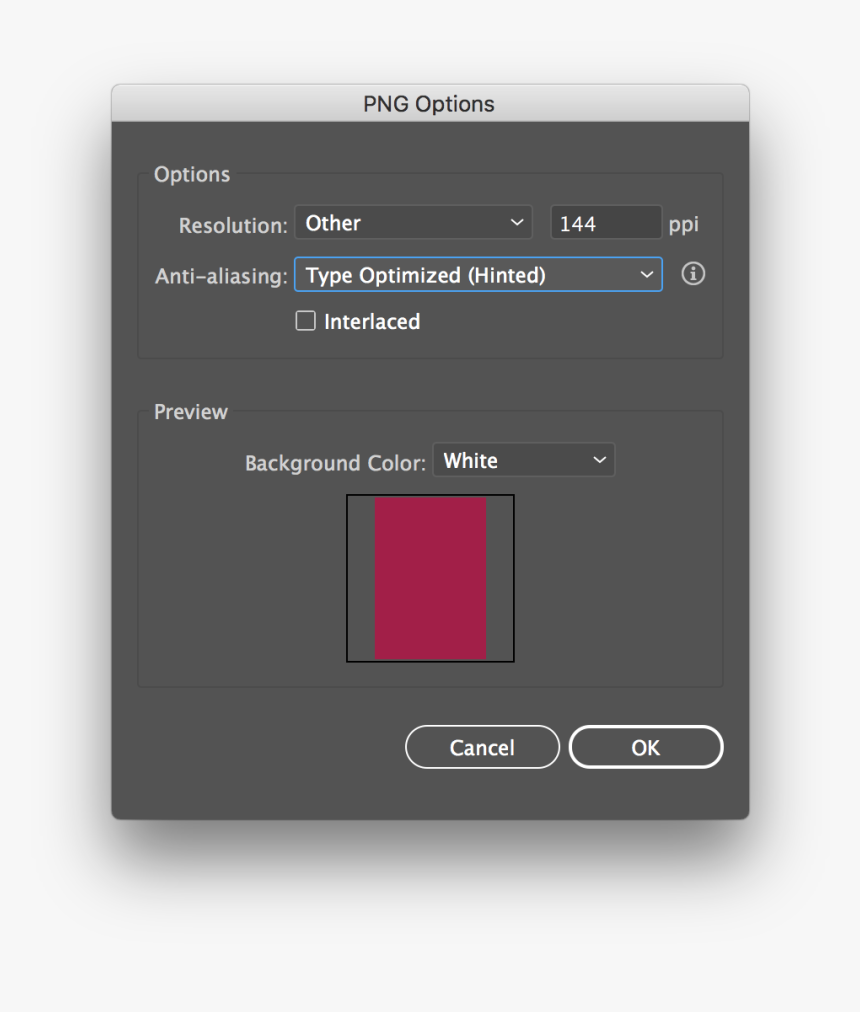Viewport: 860px width, 1012px height.
Task: Expand the Type Optimized (Hinted) dropdown
Action: click(x=477, y=274)
